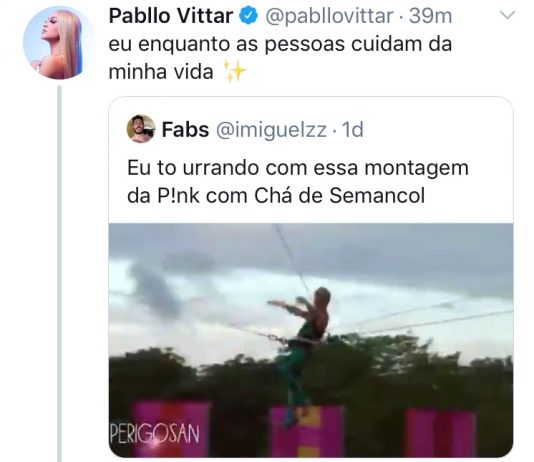Click the 1d timestamp on the quoted tweet

(x=352, y=130)
